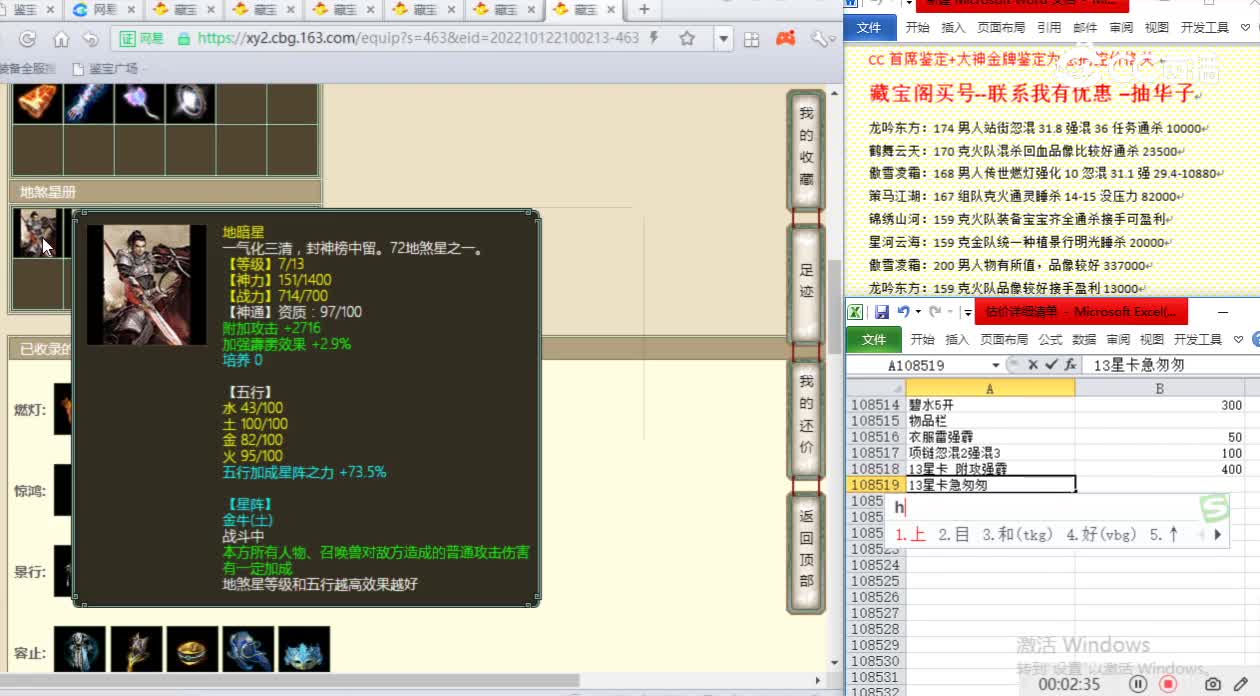
Task: Click the 容止 white-robed figure icon
Action: pyautogui.click(x=79, y=651)
